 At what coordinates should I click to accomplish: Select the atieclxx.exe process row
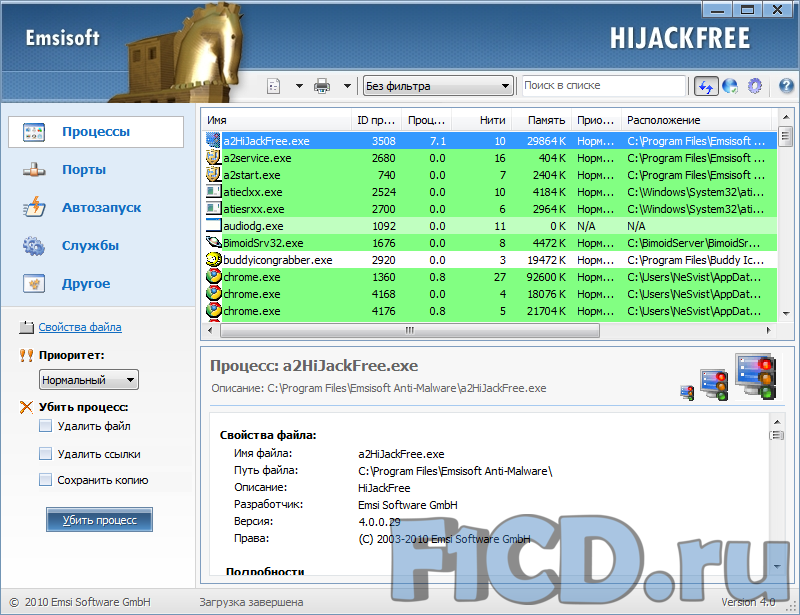[491, 192]
